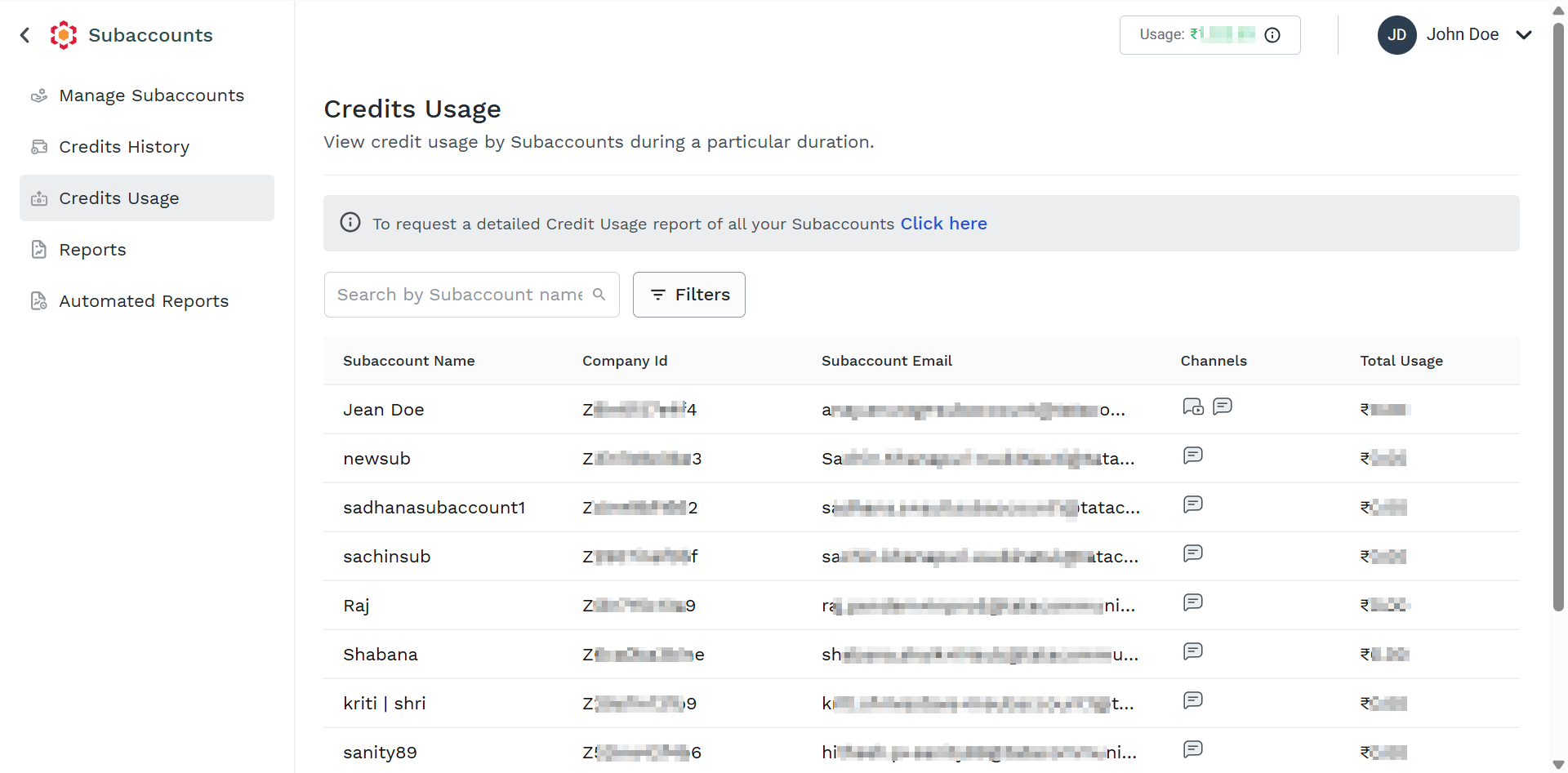
Task: Click the info icon in Usage box
Action: (1272, 35)
